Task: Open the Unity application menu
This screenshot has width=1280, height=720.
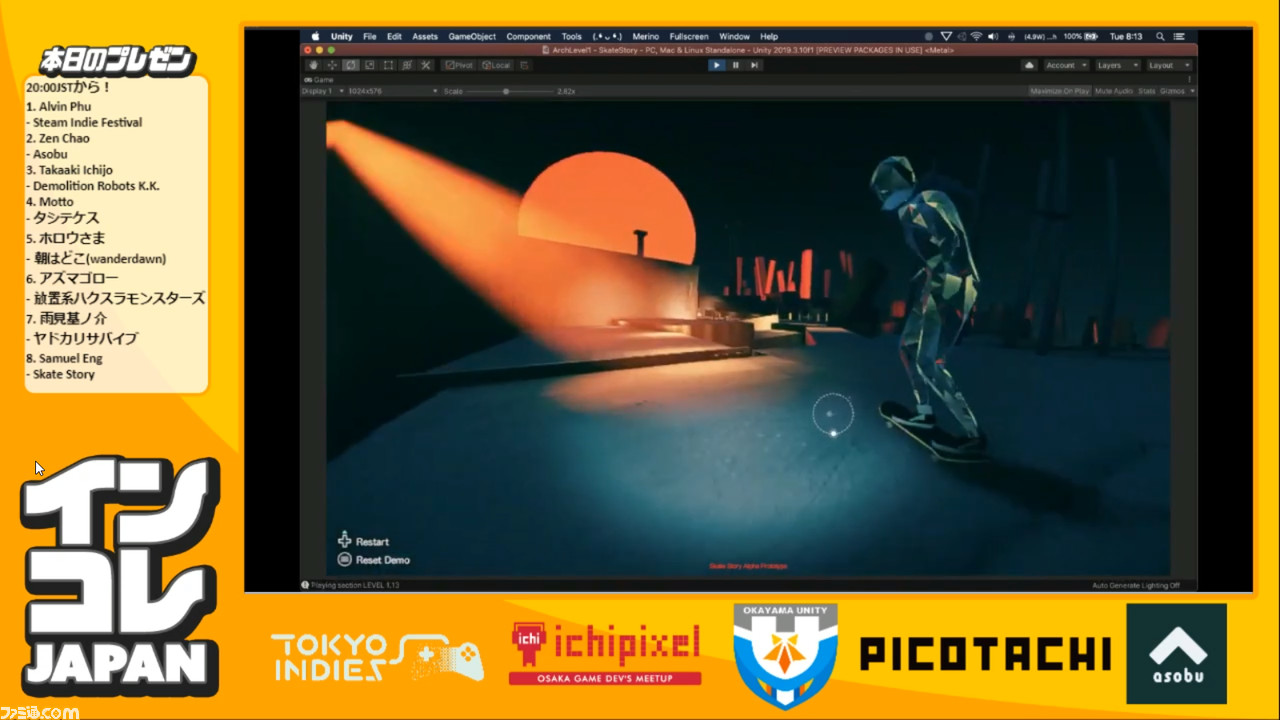Action: (342, 36)
